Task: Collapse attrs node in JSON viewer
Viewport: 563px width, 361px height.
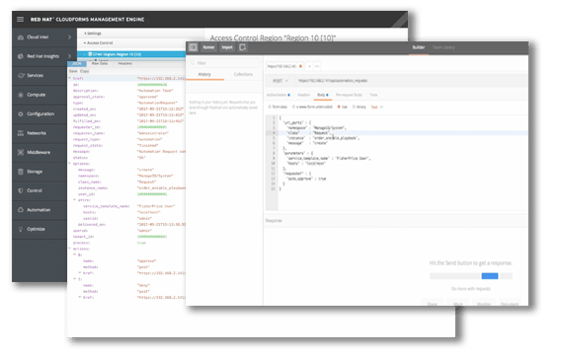Action: pyautogui.click(x=75, y=200)
